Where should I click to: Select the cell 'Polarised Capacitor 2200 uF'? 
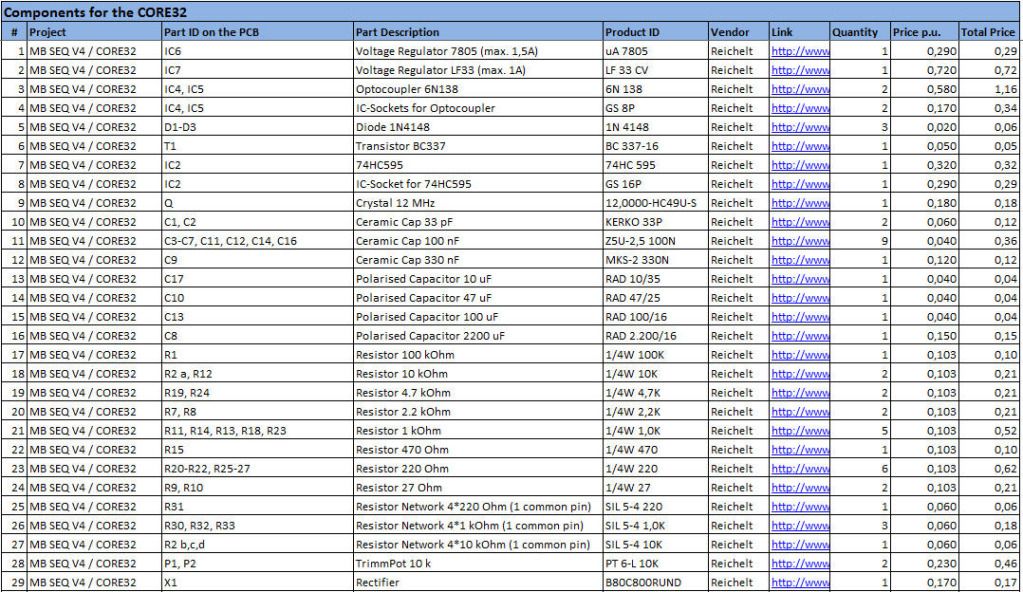[478, 335]
